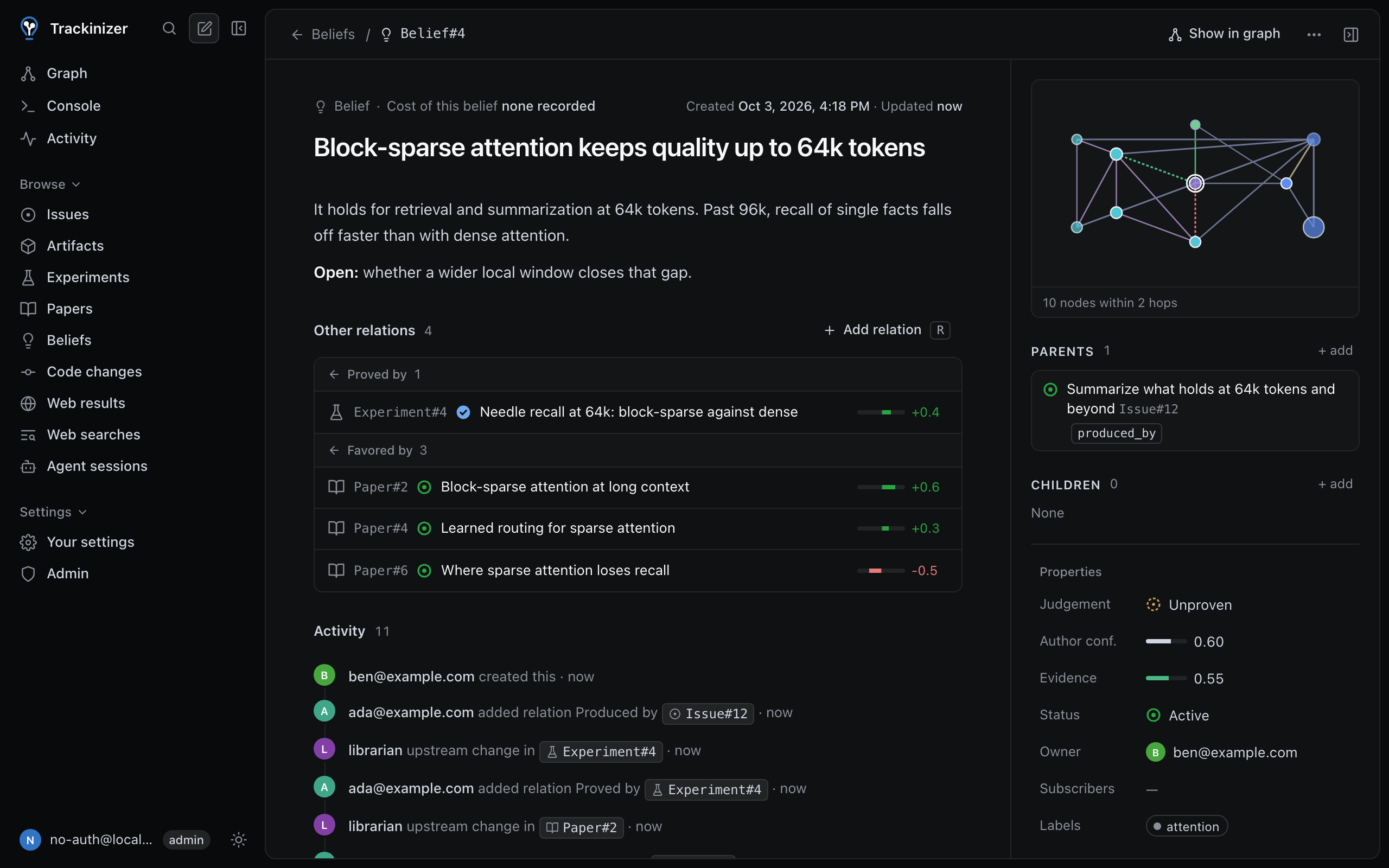Click the back arrow next to Beliefs

[297, 34]
